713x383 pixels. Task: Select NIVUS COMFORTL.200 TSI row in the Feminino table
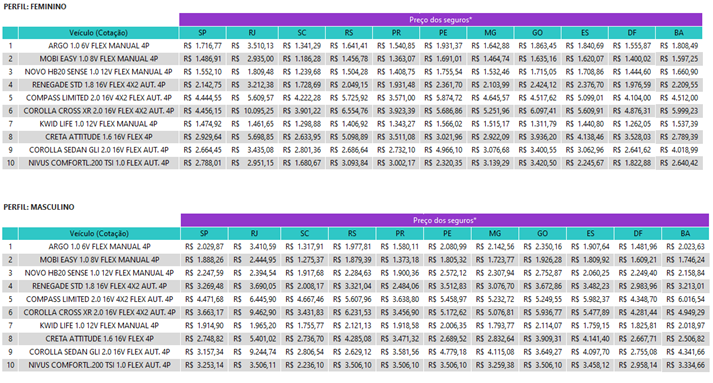352,163
